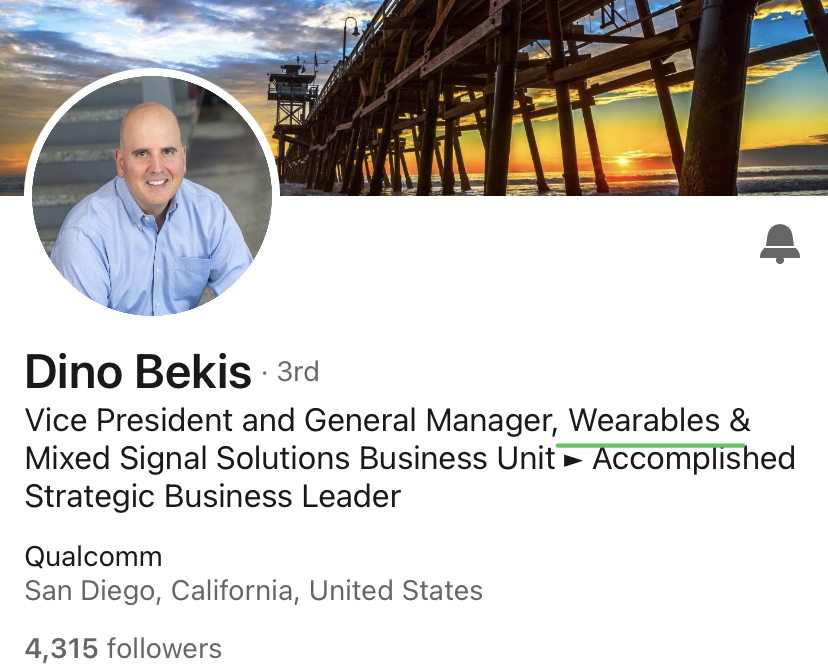Click the 3rd degree connection badge
The width and height of the screenshot is (828, 670).
[298, 372]
